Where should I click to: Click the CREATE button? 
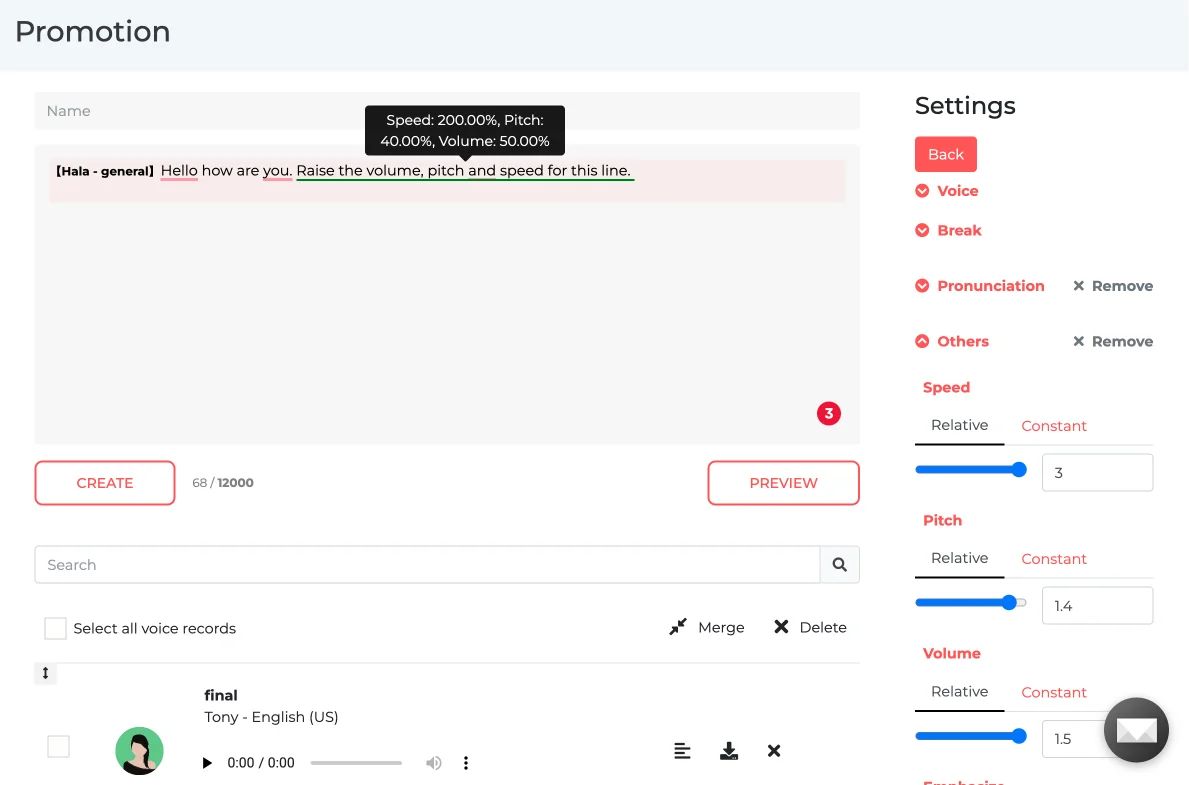tap(105, 483)
